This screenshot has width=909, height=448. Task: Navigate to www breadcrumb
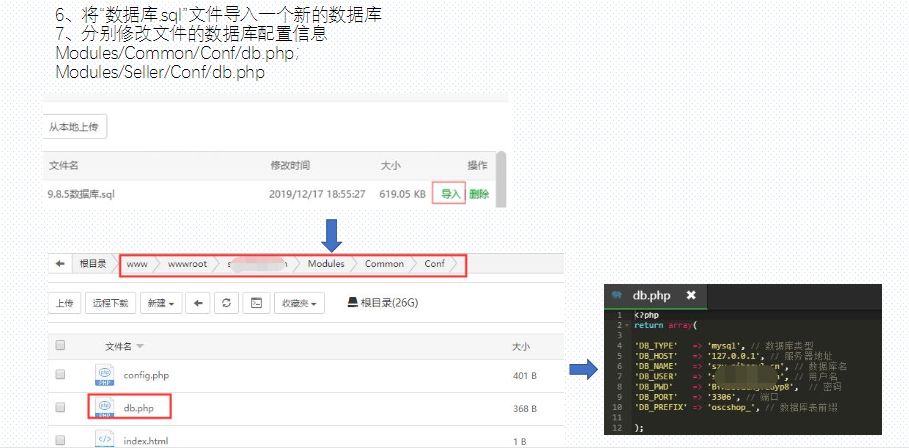pos(137,264)
